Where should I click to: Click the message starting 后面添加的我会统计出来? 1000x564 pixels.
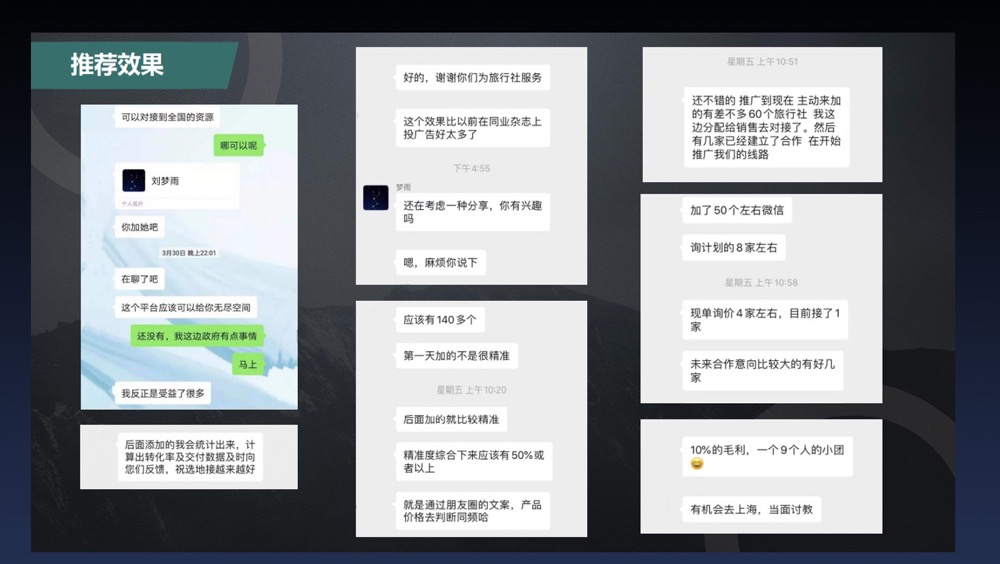189,457
